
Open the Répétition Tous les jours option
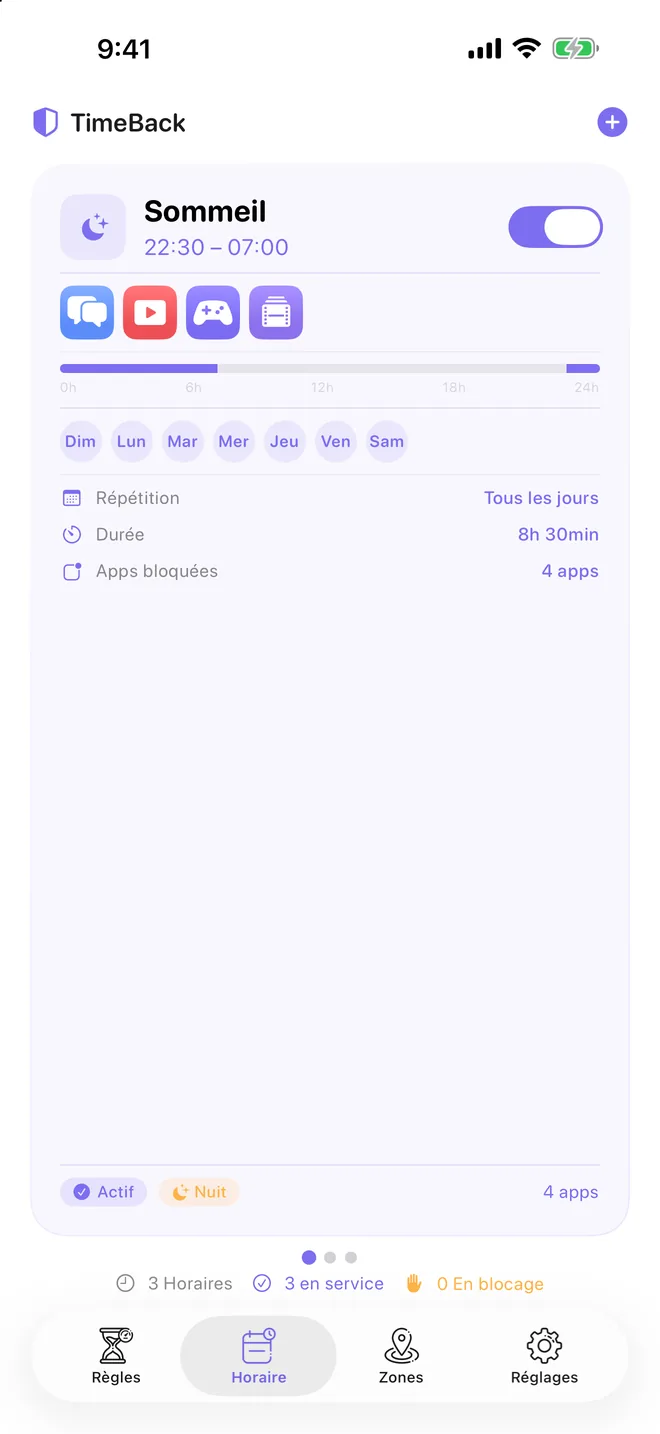330,498
